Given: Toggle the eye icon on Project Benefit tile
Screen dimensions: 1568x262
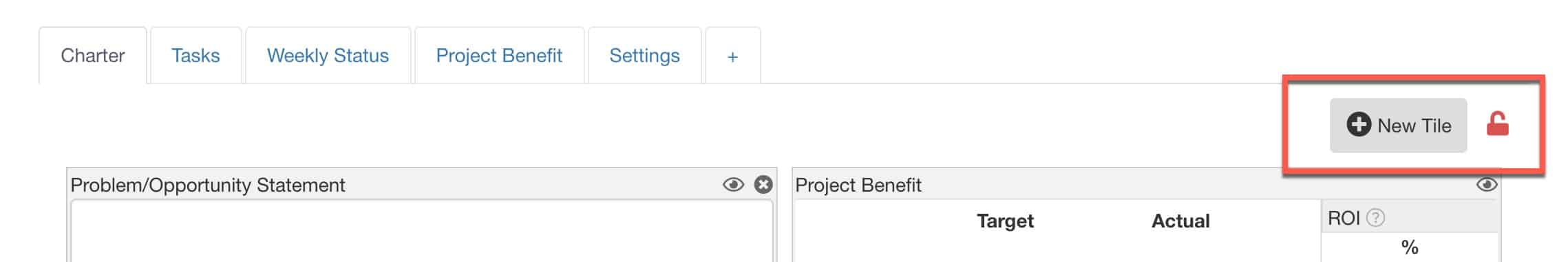Looking at the screenshot, I should pos(1487,185).
